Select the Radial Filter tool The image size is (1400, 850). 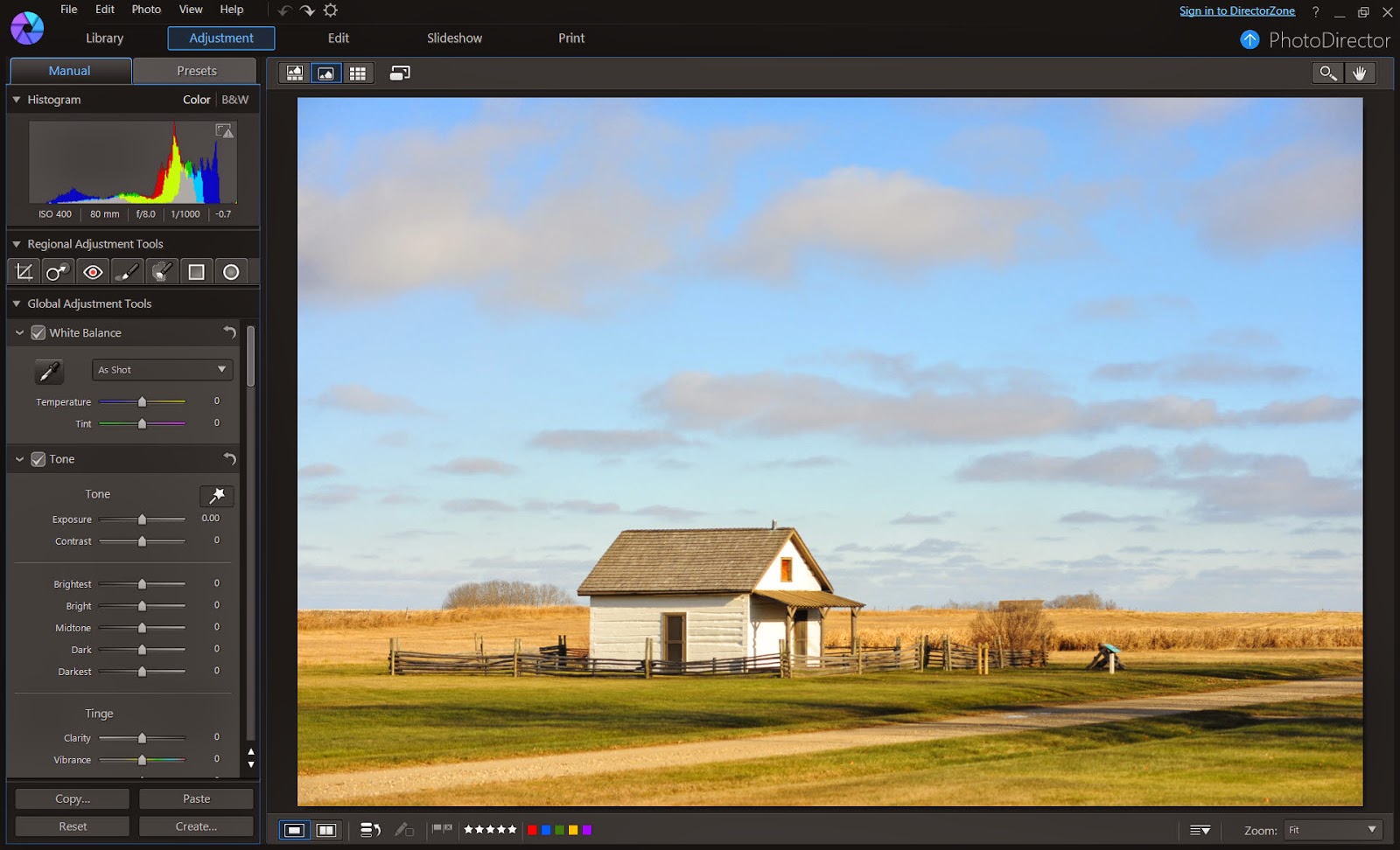231,271
